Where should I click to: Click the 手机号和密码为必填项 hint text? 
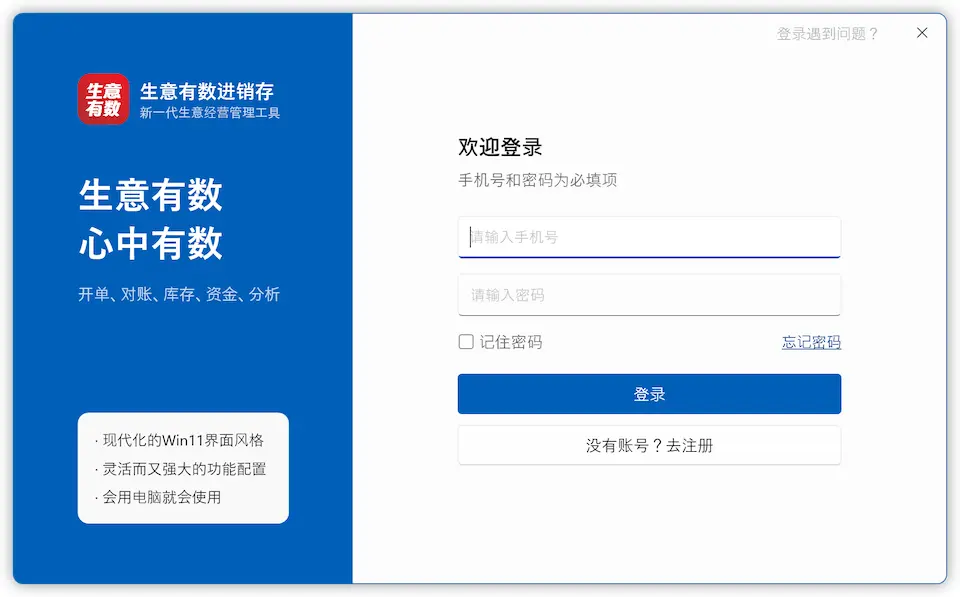click(x=538, y=180)
